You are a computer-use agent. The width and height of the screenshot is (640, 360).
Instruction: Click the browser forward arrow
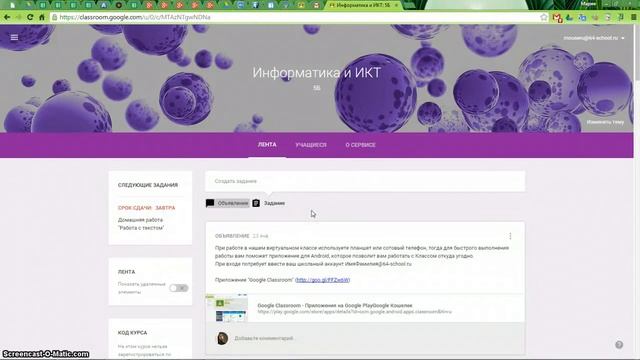click(x=18, y=17)
